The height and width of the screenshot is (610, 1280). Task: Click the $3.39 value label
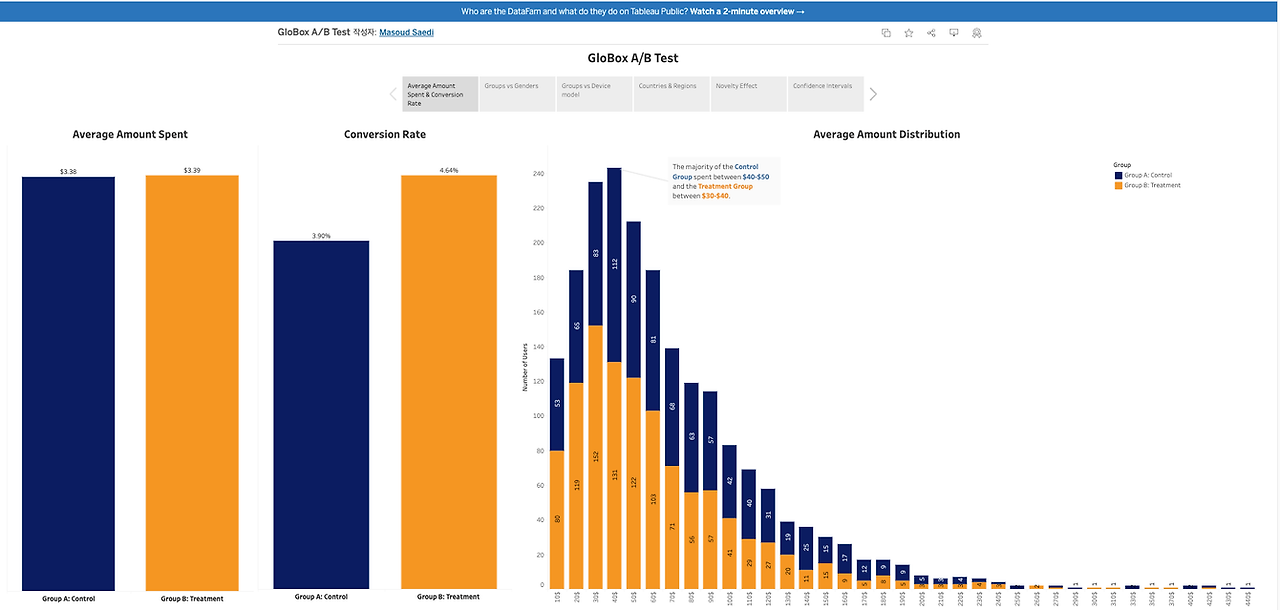point(192,170)
